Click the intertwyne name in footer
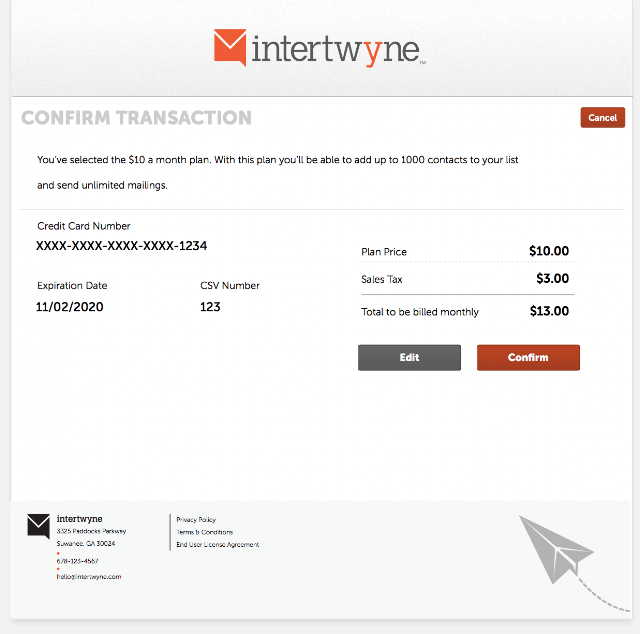 coord(79,519)
